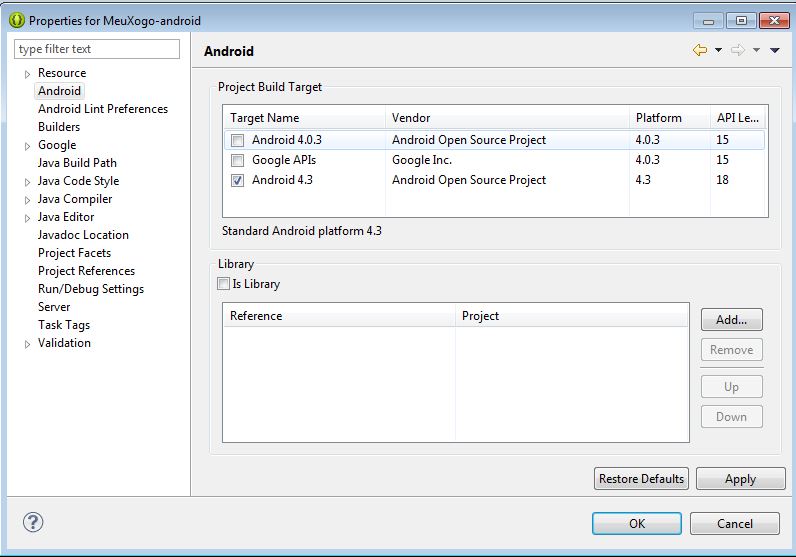Open the view menu triangle in header

click(775, 50)
